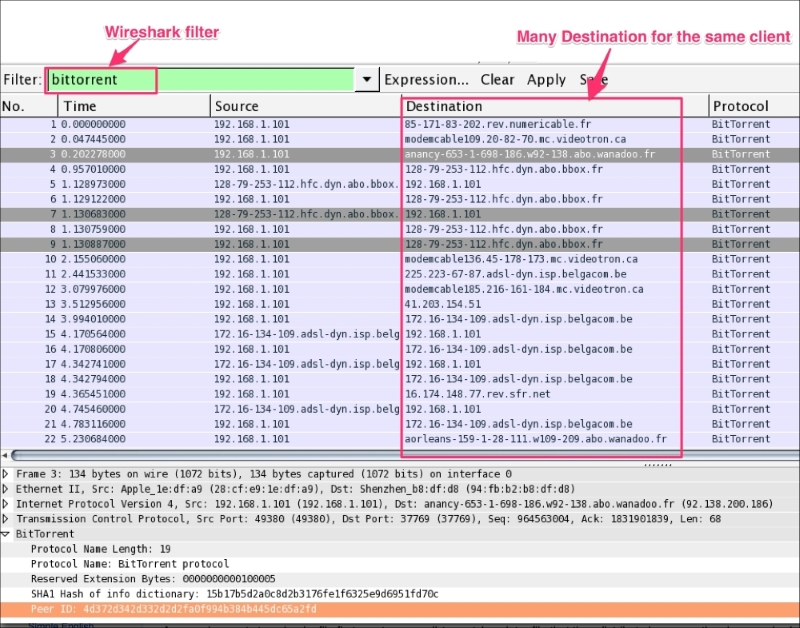Expand Transmission Control Protocol details

6,519
